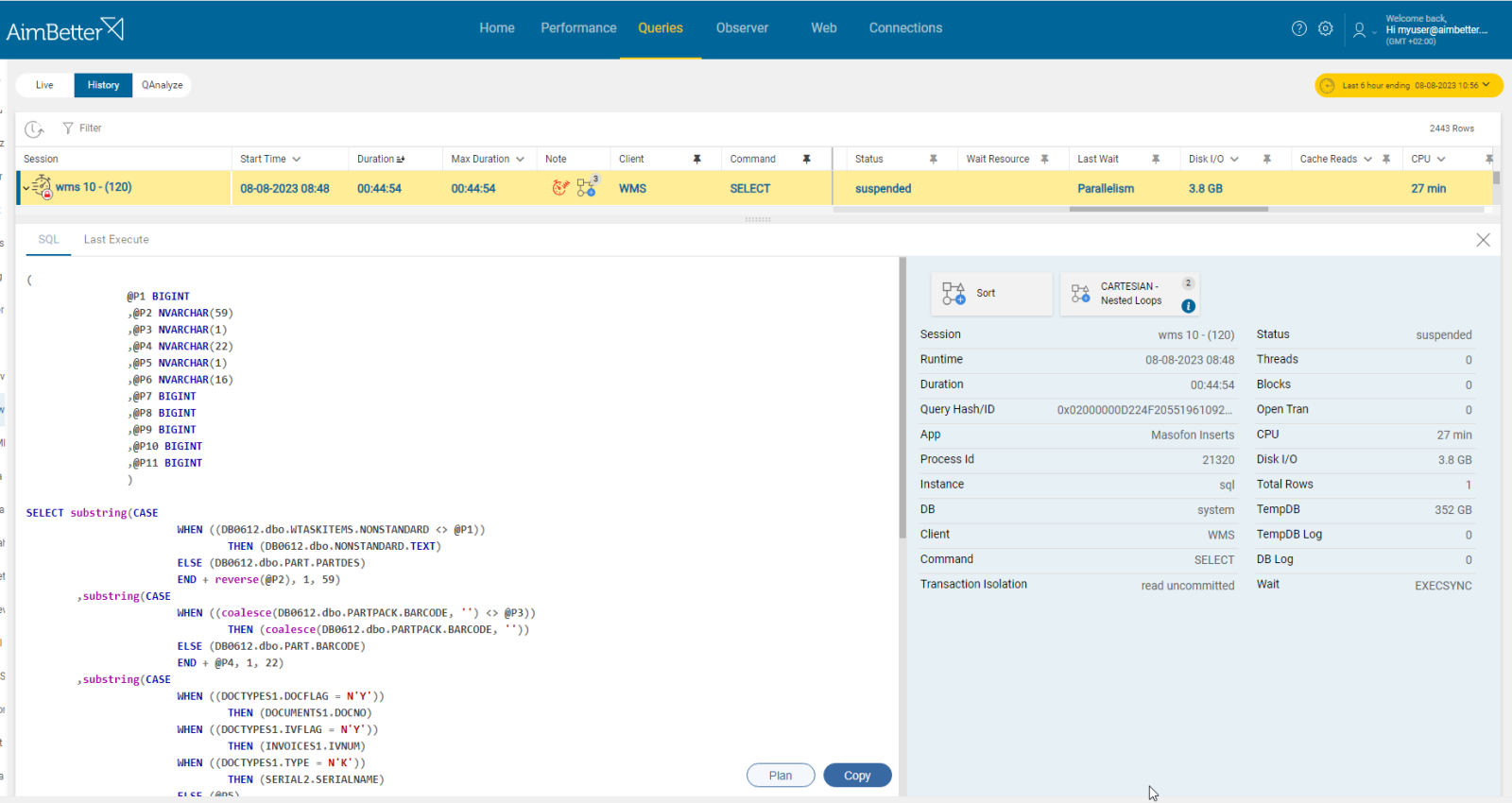This screenshot has height=803, width=1512.
Task: Click the Copy button
Action: click(x=857, y=776)
